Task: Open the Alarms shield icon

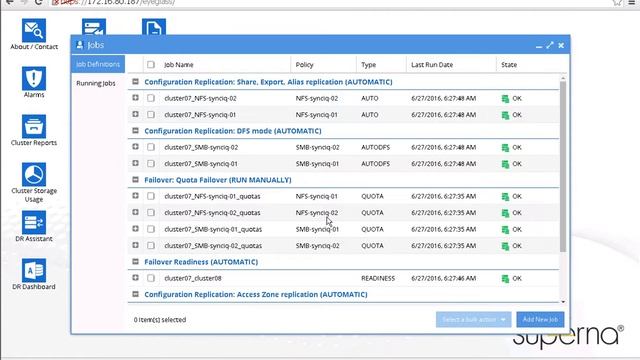Action: point(34,78)
